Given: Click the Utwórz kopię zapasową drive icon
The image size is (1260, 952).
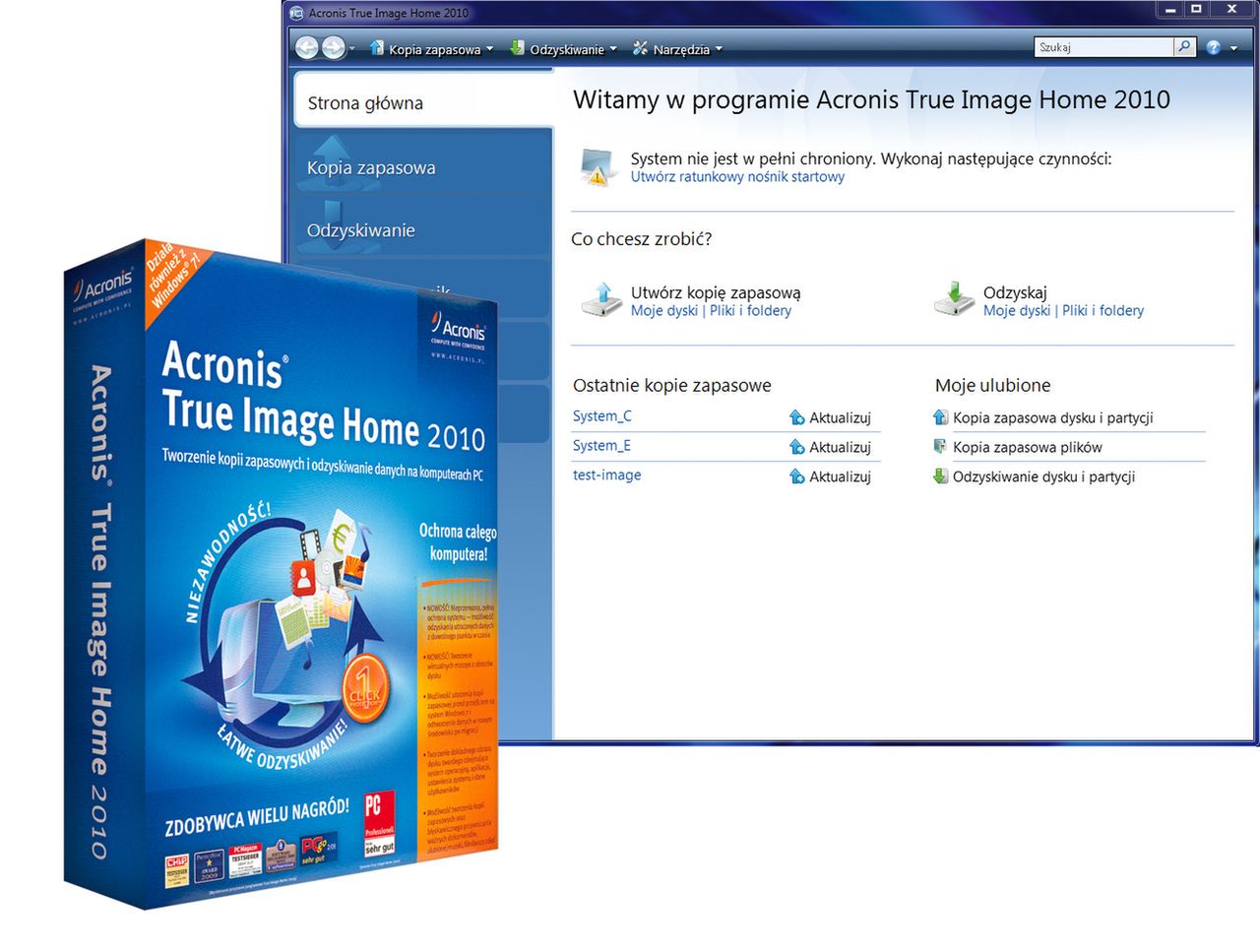Looking at the screenshot, I should [x=600, y=299].
